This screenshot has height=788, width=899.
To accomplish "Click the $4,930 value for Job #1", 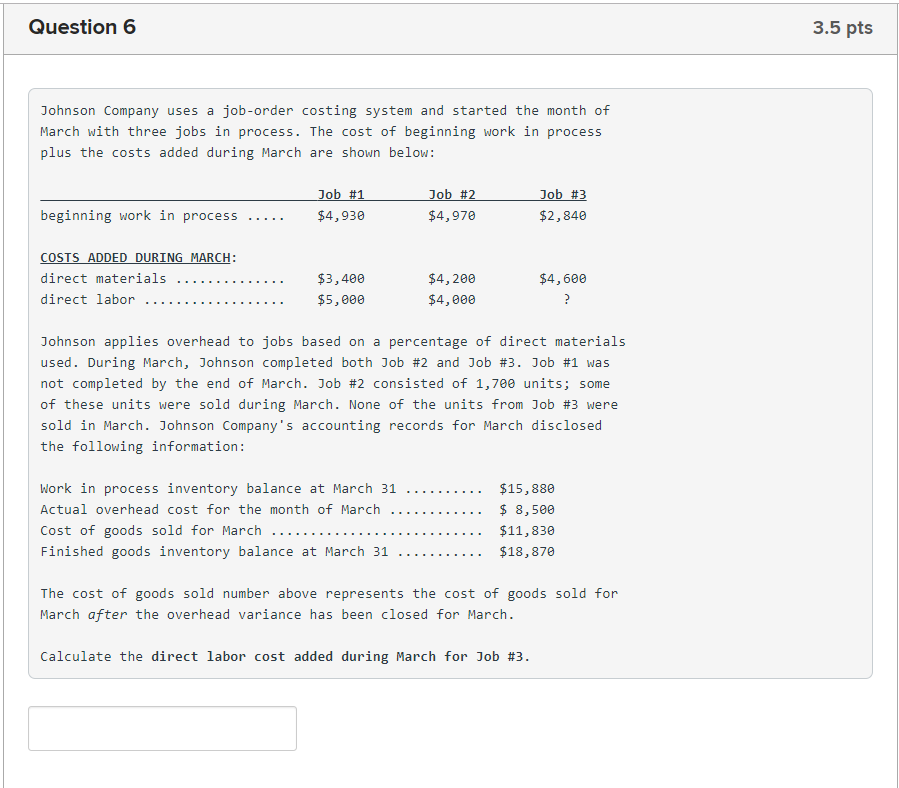I will click(x=343, y=215).
